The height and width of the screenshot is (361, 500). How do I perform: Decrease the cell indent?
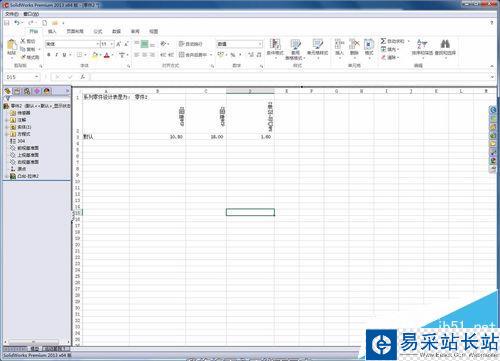coord(163,55)
